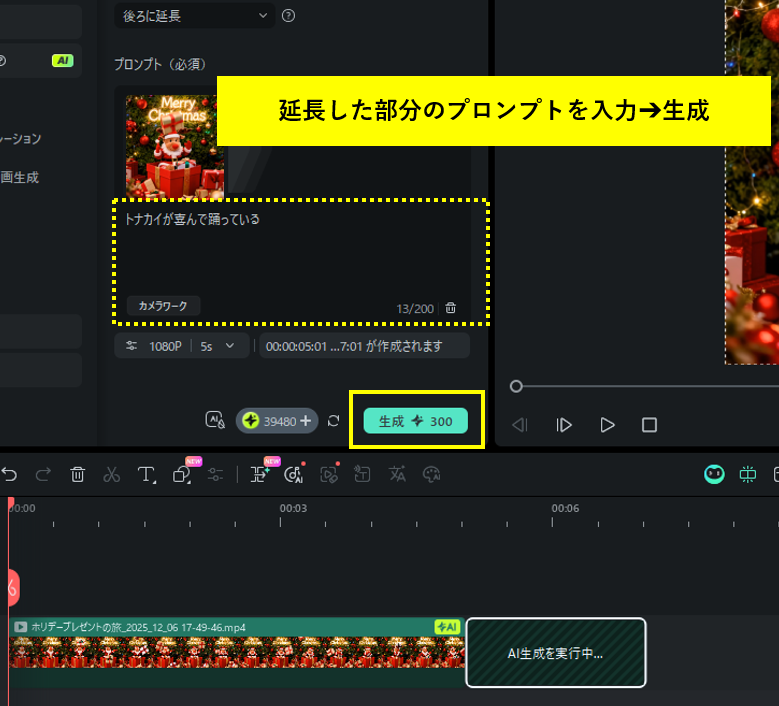779x706 pixels.
Task: Open the 1080P 5s settings dropdown
Action: point(182,346)
